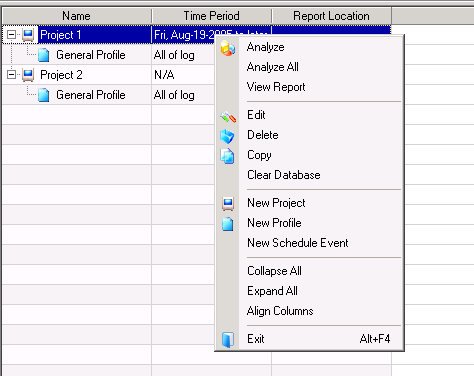Click the Project 2 computer icon
The width and height of the screenshot is (474, 376).
28,75
